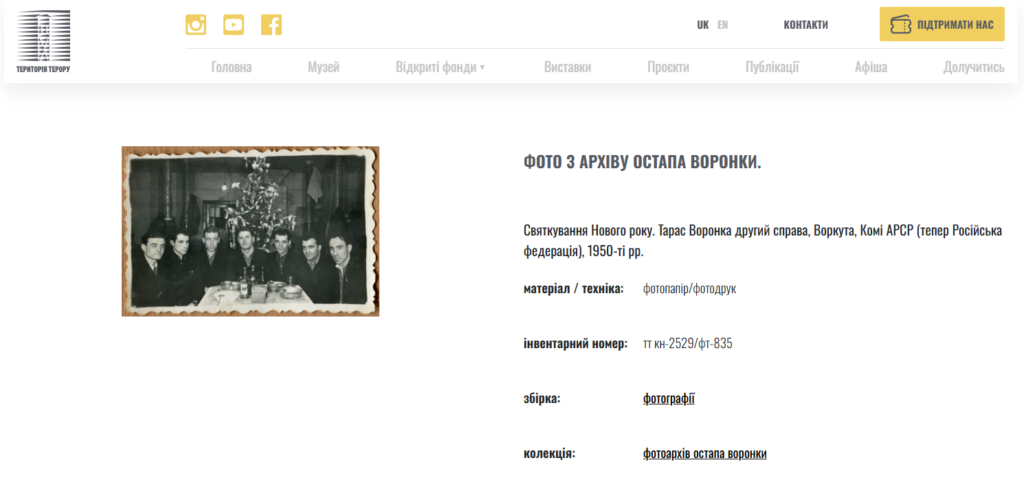Open the Instagram social icon
This screenshot has width=1024, height=493.
(196, 25)
